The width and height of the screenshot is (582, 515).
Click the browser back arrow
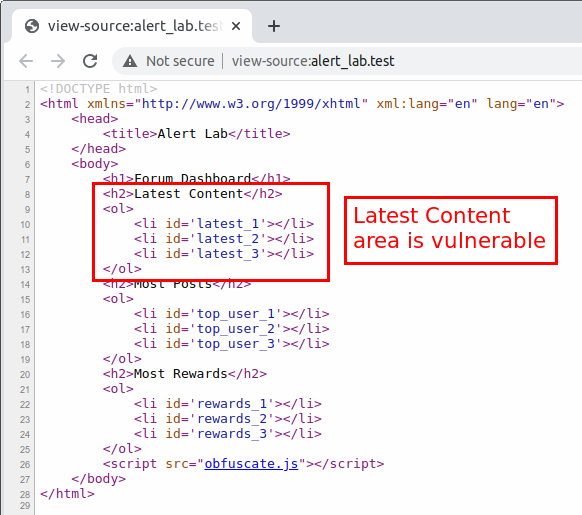tap(26, 61)
